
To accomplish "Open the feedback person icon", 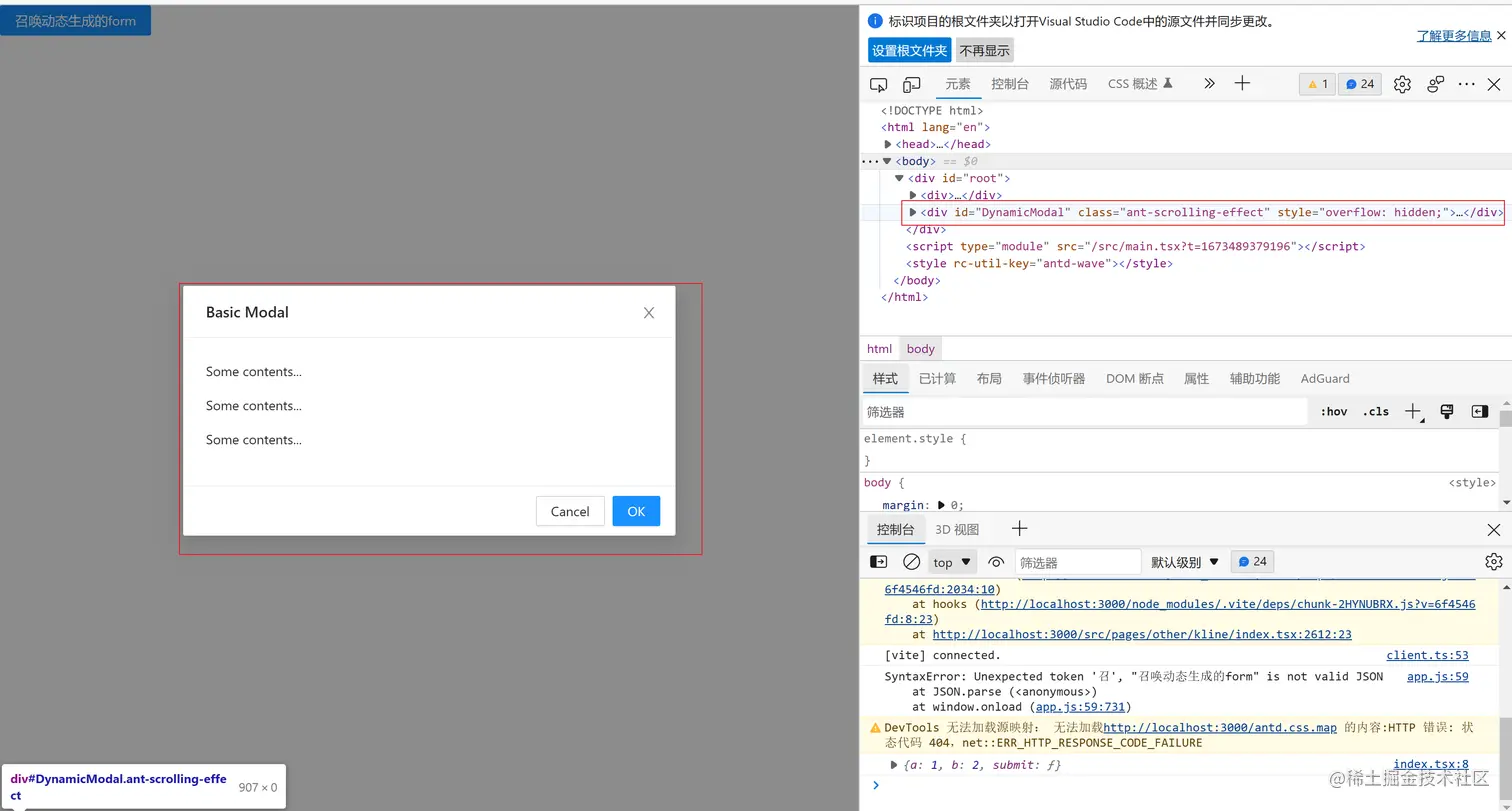I will coord(1435,84).
